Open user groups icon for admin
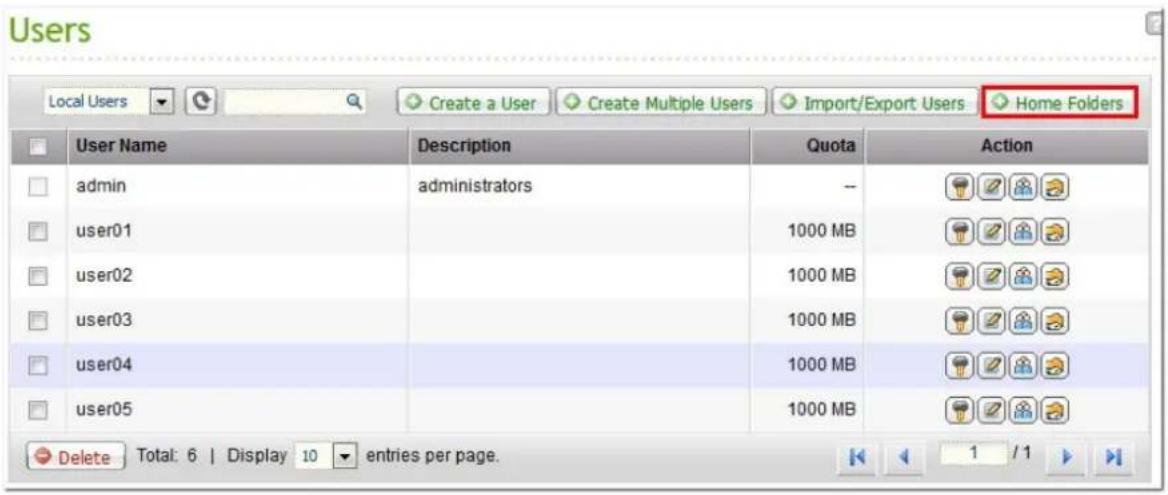 pyautogui.click(x=1022, y=187)
